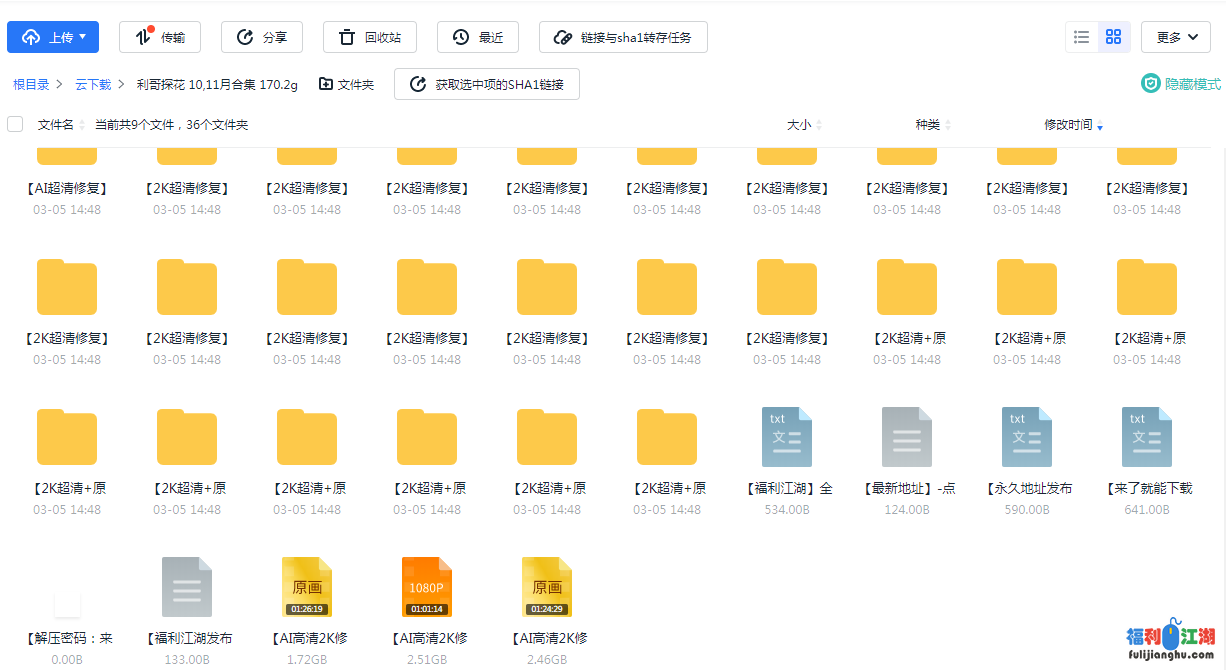Sort files by 修改时间 column

coord(1069,125)
